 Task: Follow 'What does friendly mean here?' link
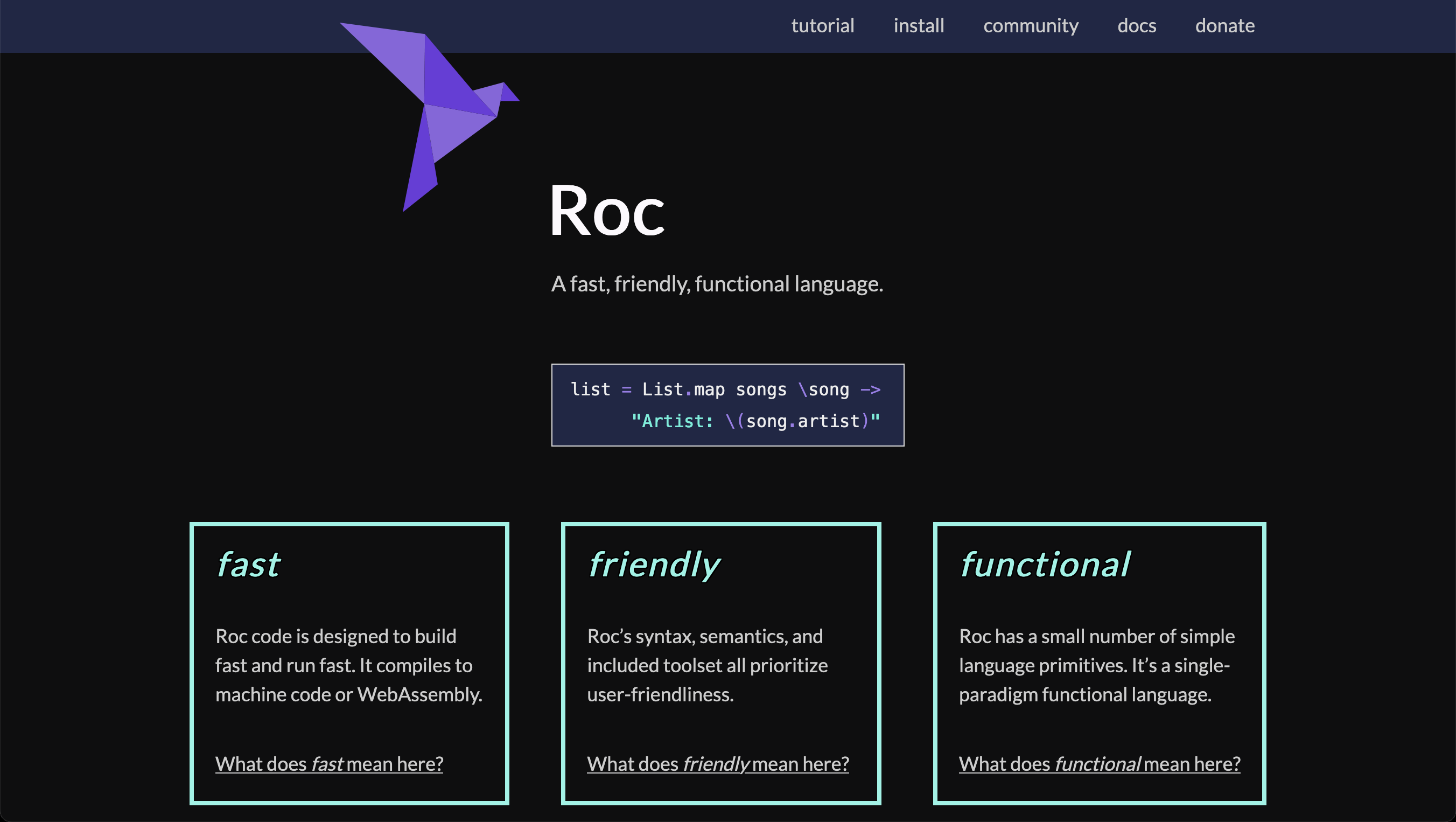coord(718,764)
